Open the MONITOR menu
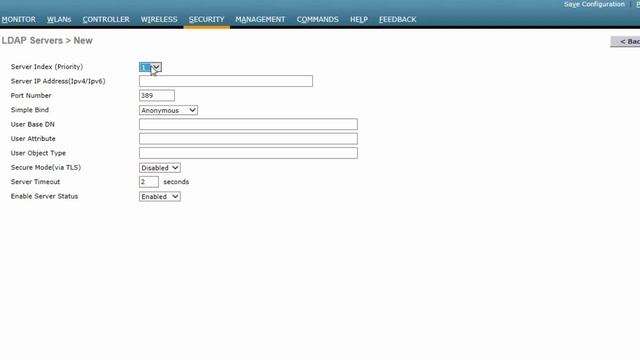Viewport: 640px width, 360px height. [18, 19]
